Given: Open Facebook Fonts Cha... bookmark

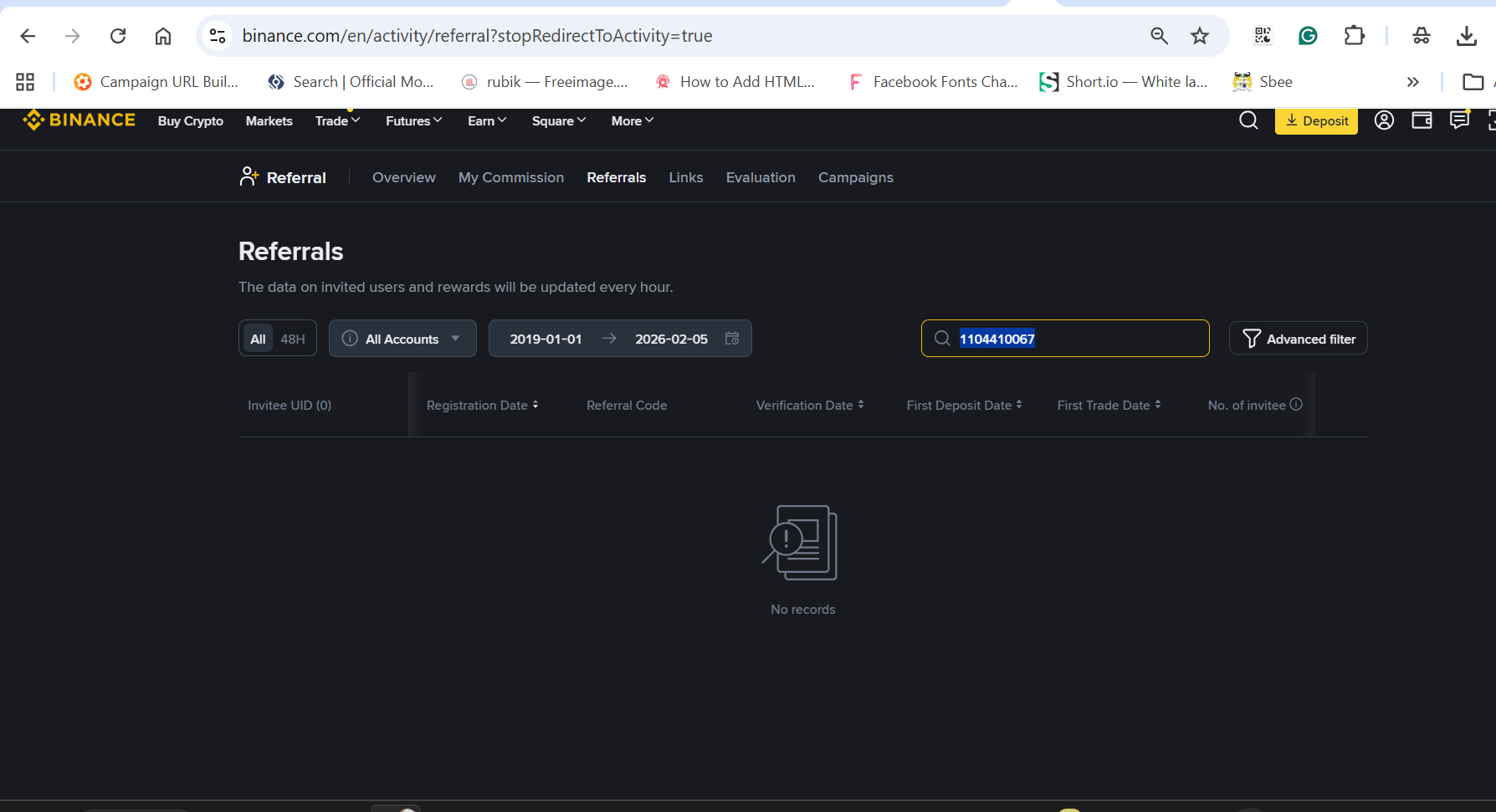Looking at the screenshot, I should [933, 82].
